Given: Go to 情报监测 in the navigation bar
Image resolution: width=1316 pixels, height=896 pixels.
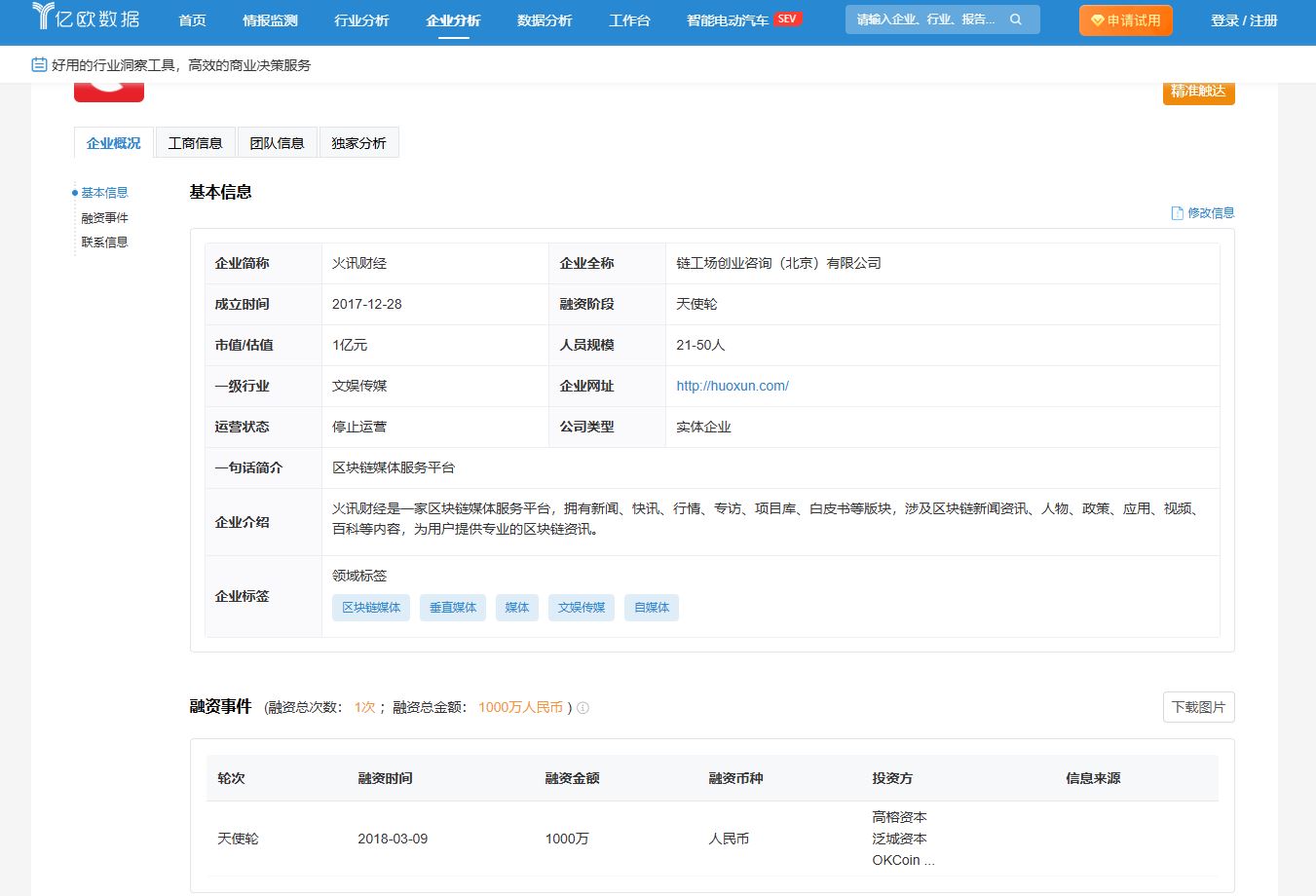Looking at the screenshot, I should 270,20.
